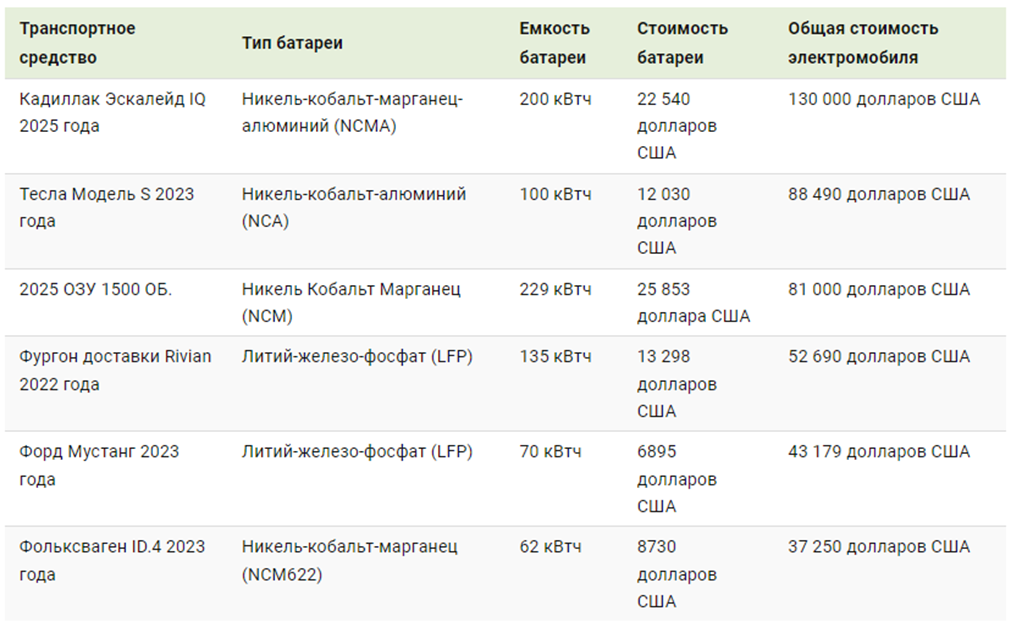Select 'Фургон доставки Rivian 2022 года' cell
Viewport: 1022px width, 628px height.
pos(115,370)
